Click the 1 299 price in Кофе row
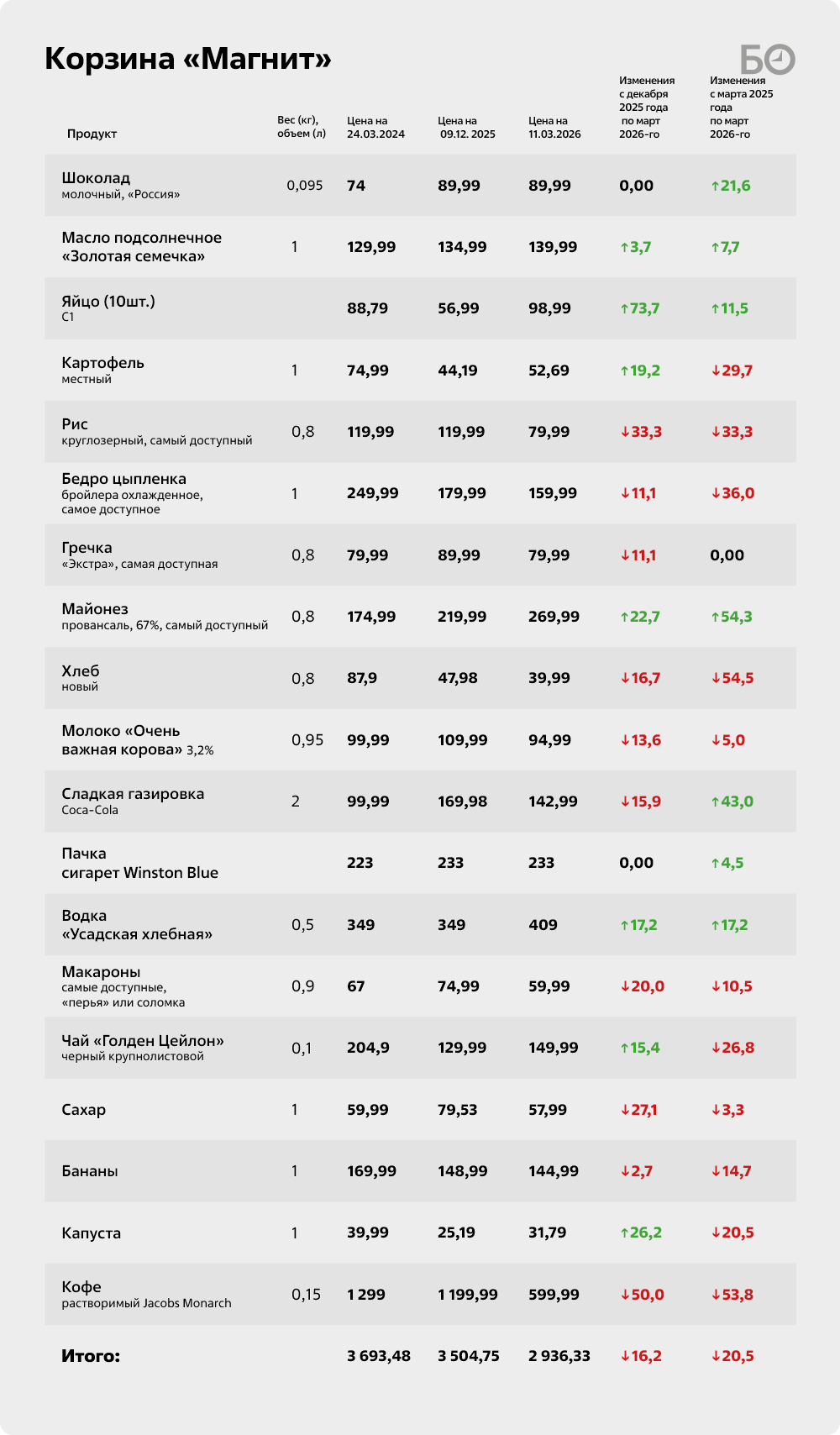The width and height of the screenshot is (840, 1435). coord(366,1295)
